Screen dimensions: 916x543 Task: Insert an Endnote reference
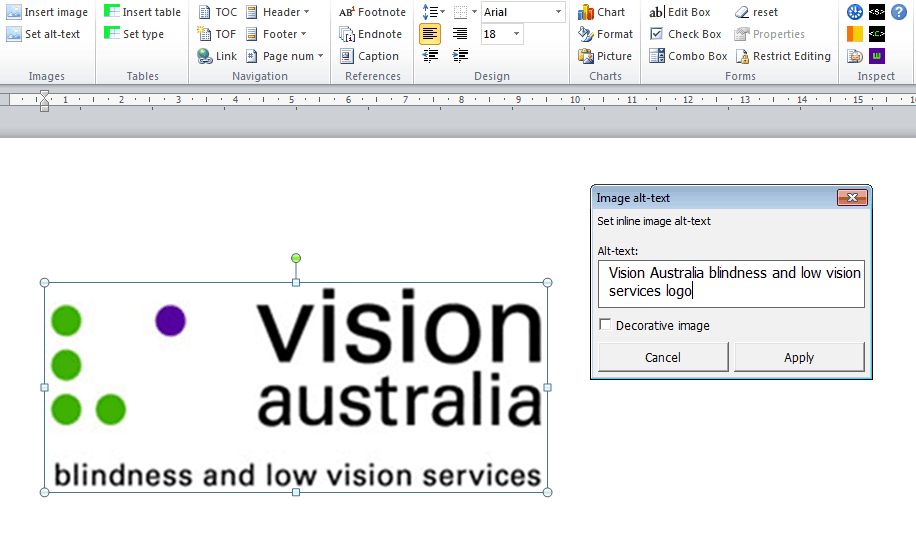point(370,34)
